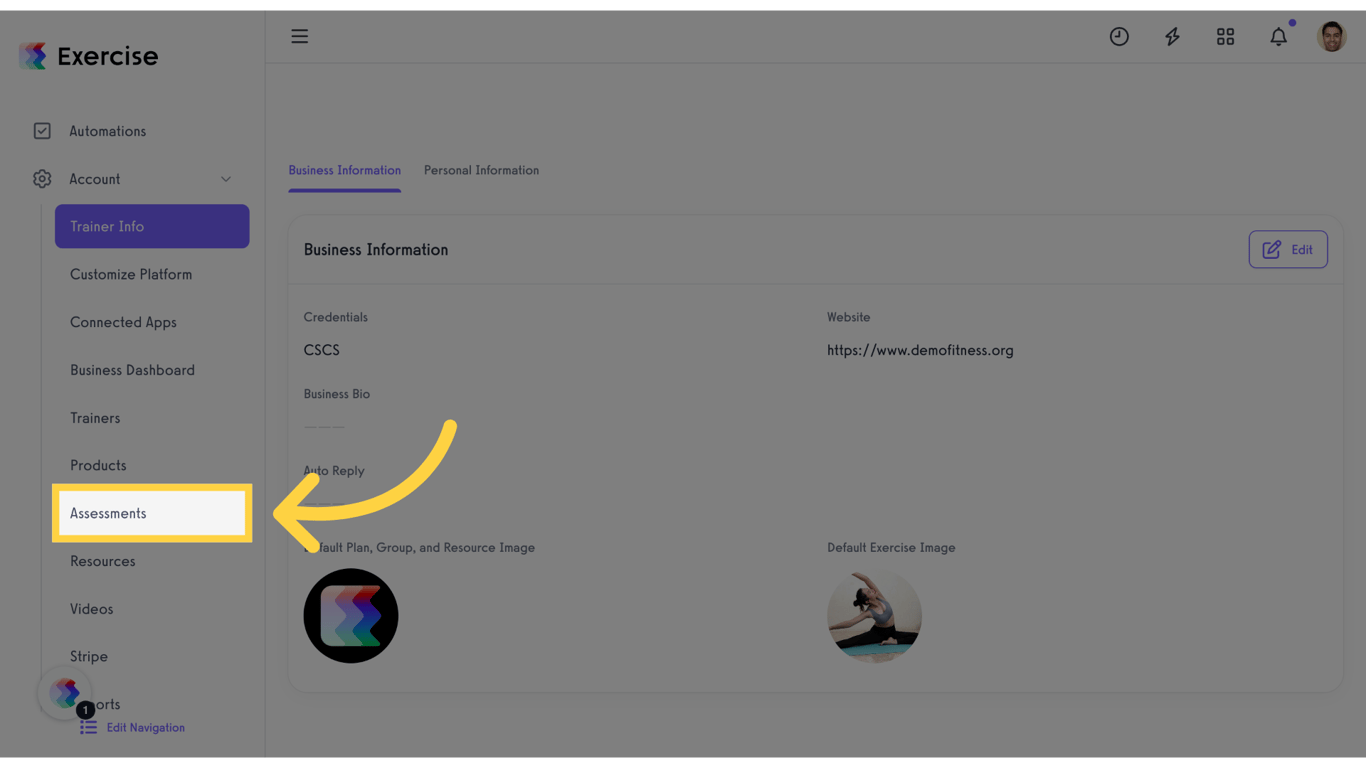Click the Edit Navigation list icon

pos(88,727)
